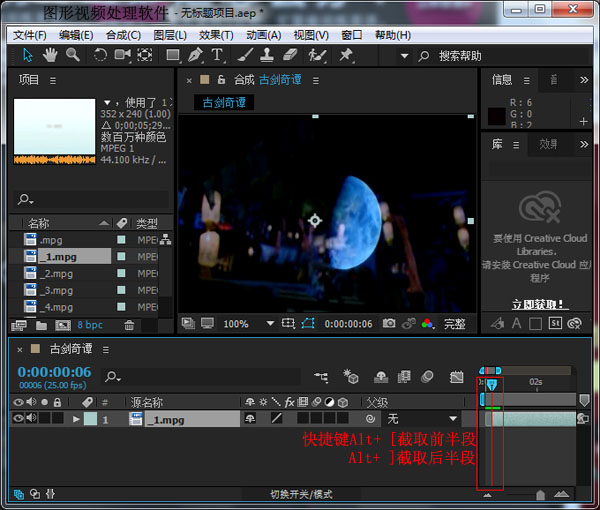Screen dimensions: 600x510
Task: Select _3.mpg in the project list
Action: coord(59,290)
